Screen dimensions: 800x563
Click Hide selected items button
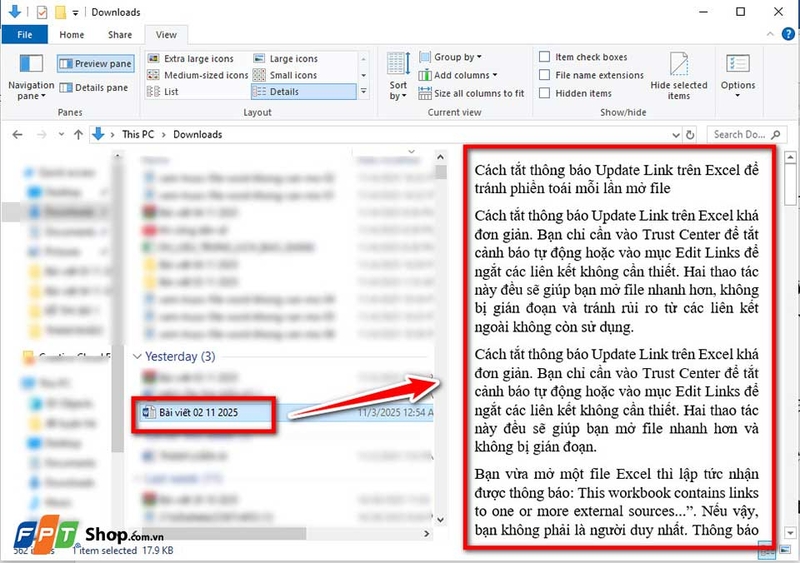coord(679,76)
